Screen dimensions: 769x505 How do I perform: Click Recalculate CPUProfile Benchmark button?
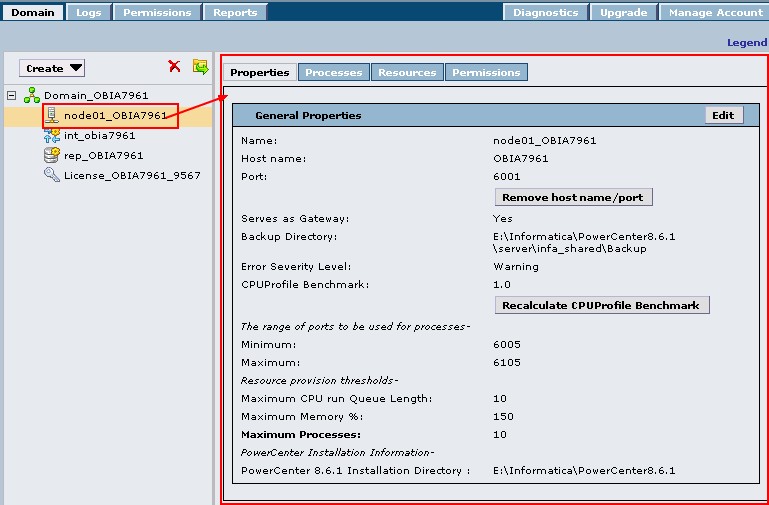point(602,305)
